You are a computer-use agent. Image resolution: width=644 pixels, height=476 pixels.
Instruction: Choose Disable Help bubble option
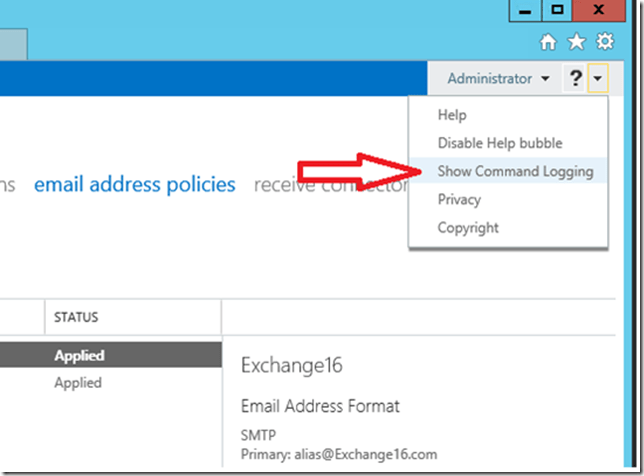pos(499,143)
